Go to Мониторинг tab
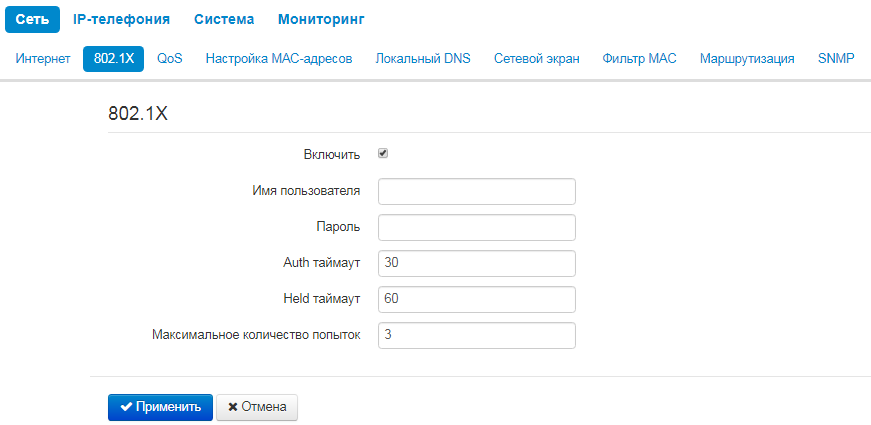871x425 pixels. tap(321, 19)
